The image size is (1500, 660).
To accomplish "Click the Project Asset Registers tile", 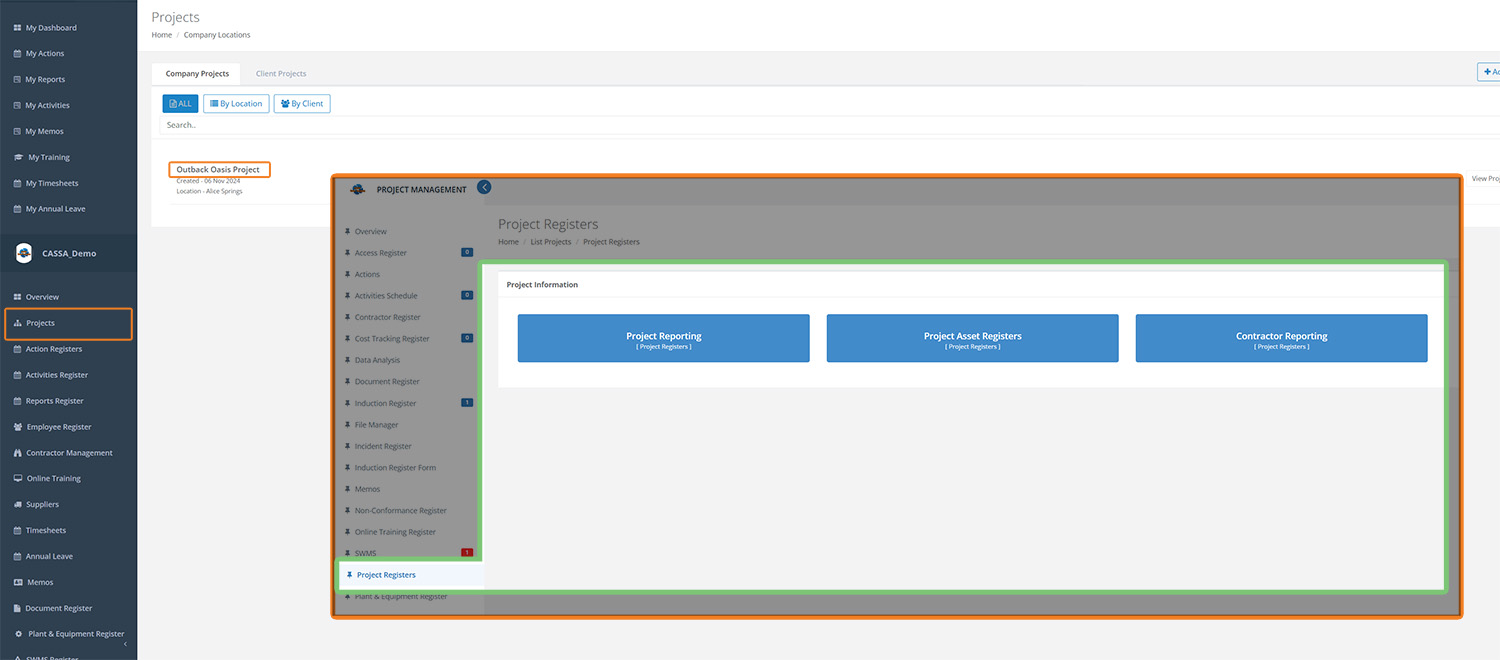I will click(972, 339).
